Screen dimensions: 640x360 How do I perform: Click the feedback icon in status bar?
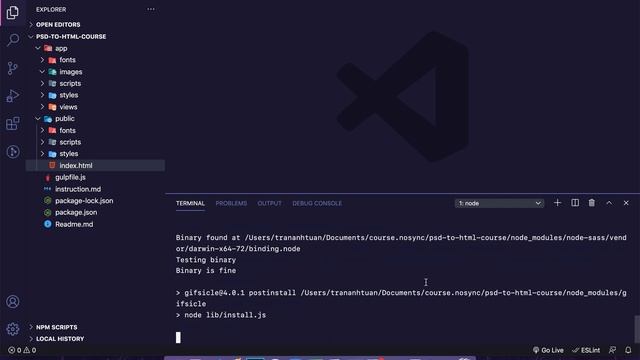[613, 350]
